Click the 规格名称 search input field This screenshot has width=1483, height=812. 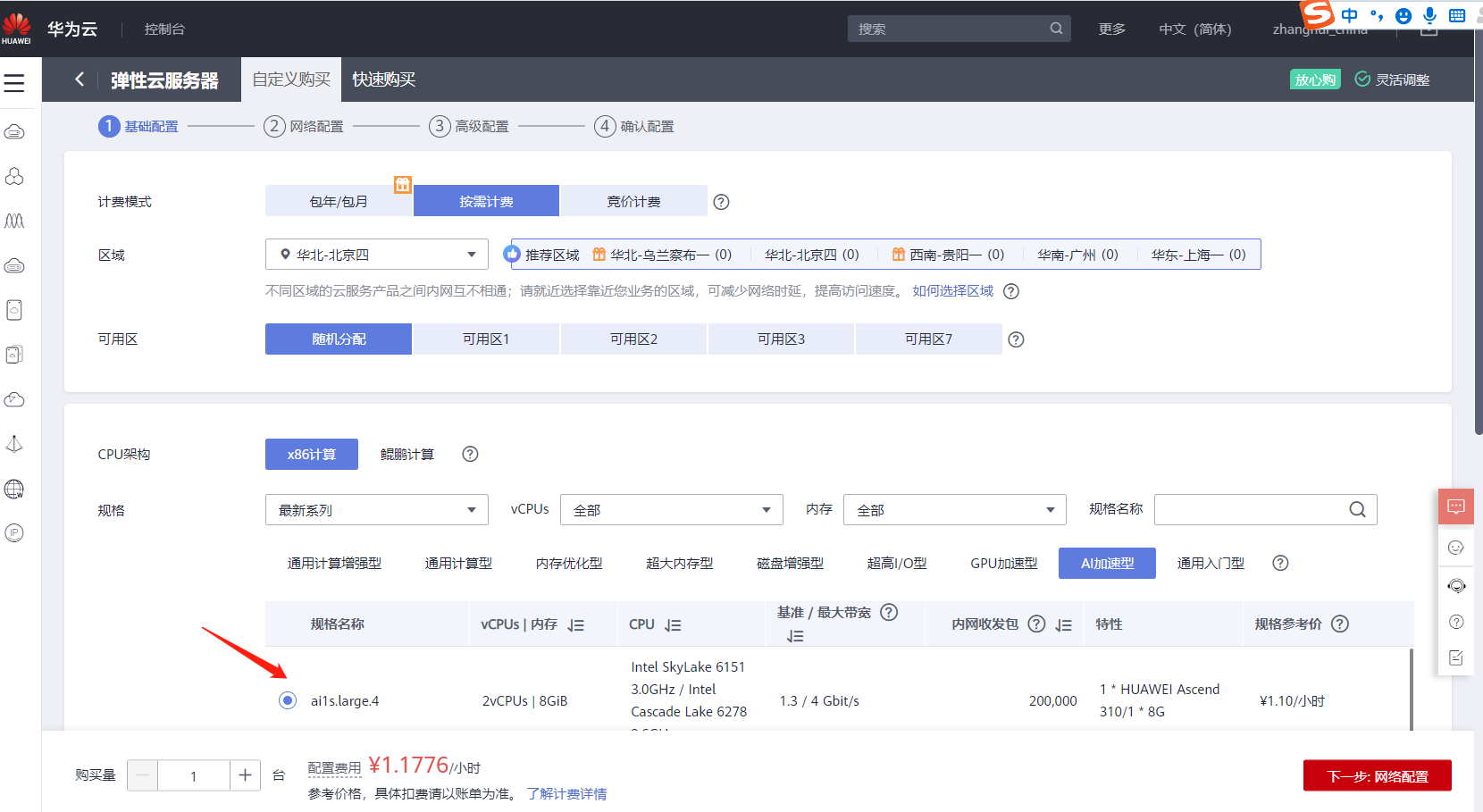point(1265,509)
